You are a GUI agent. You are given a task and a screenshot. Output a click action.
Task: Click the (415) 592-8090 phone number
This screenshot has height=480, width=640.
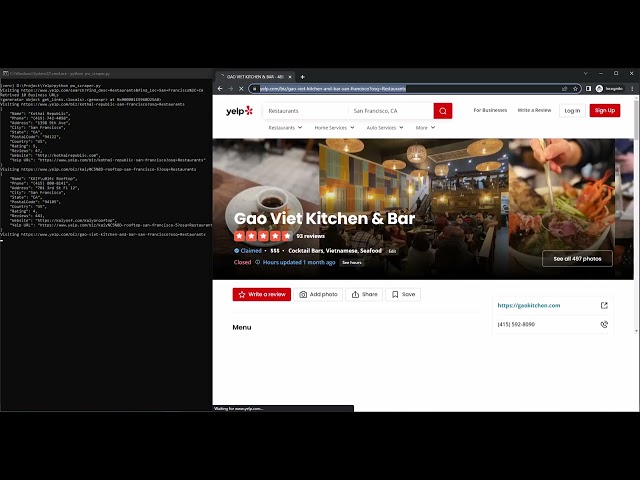click(x=516, y=324)
